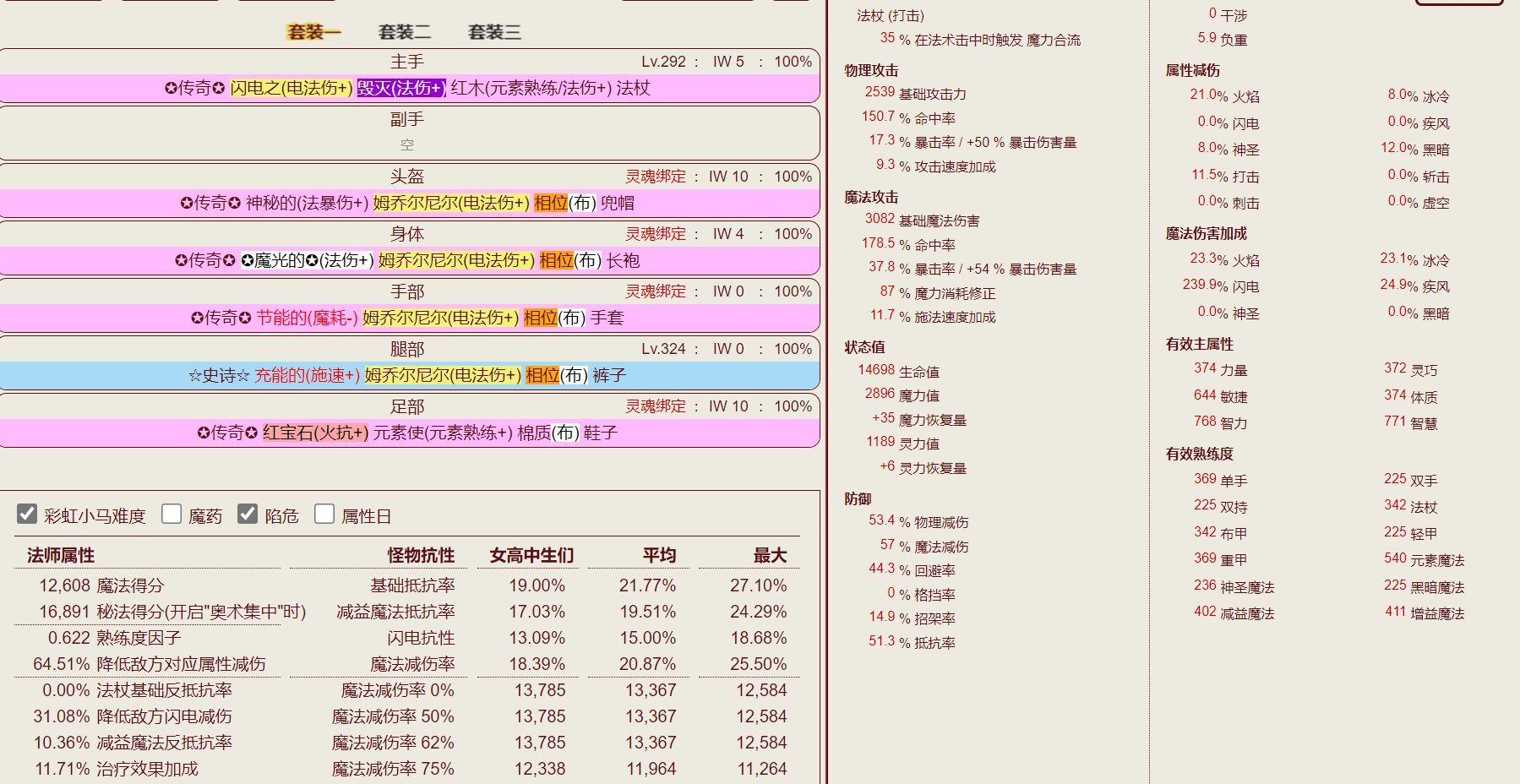Switch to the 套装三 tab
The width and height of the screenshot is (1520, 784).
[x=494, y=32]
